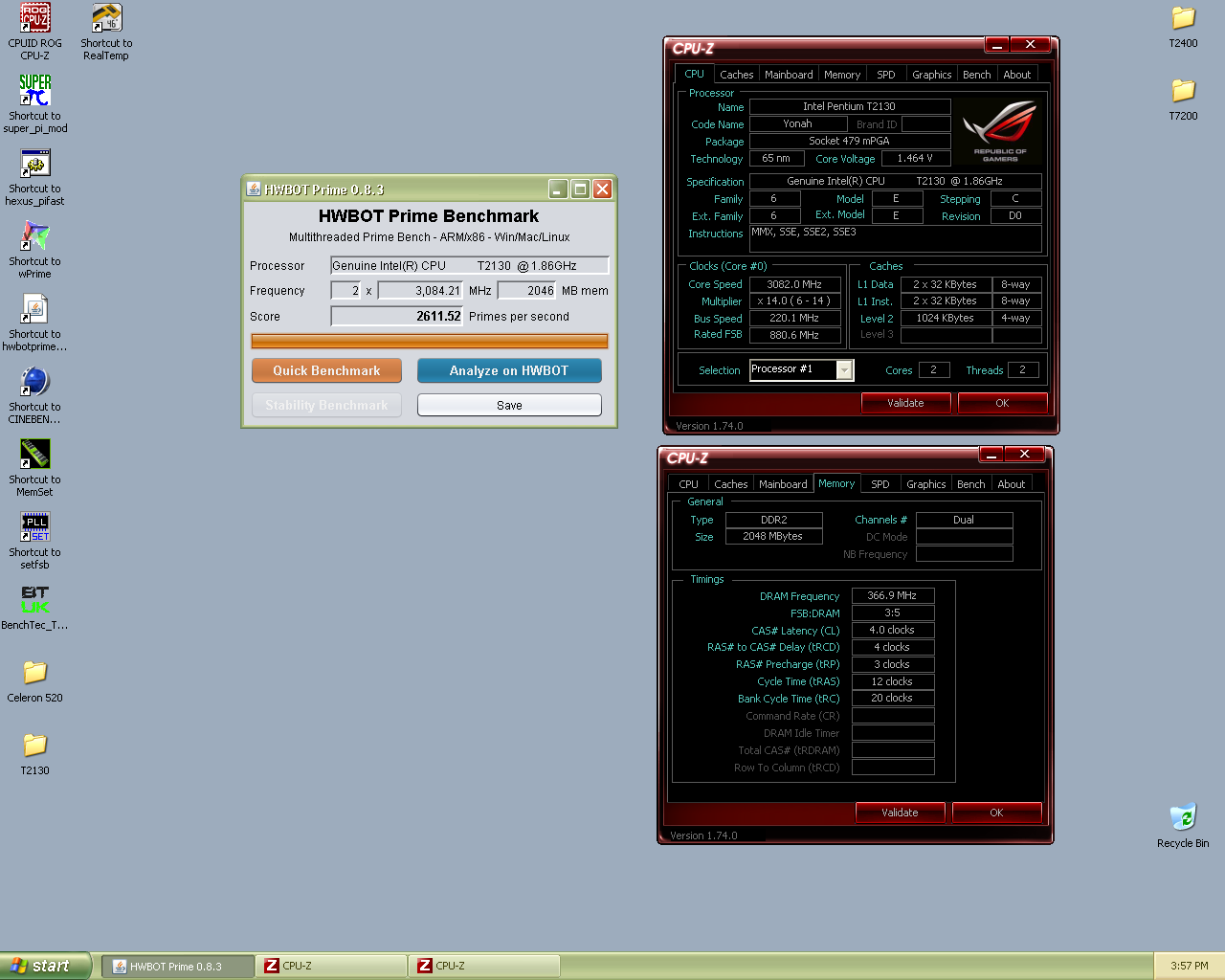
Task: Click the CAS# Latency 4.0 clocks value
Action: click(x=893, y=630)
